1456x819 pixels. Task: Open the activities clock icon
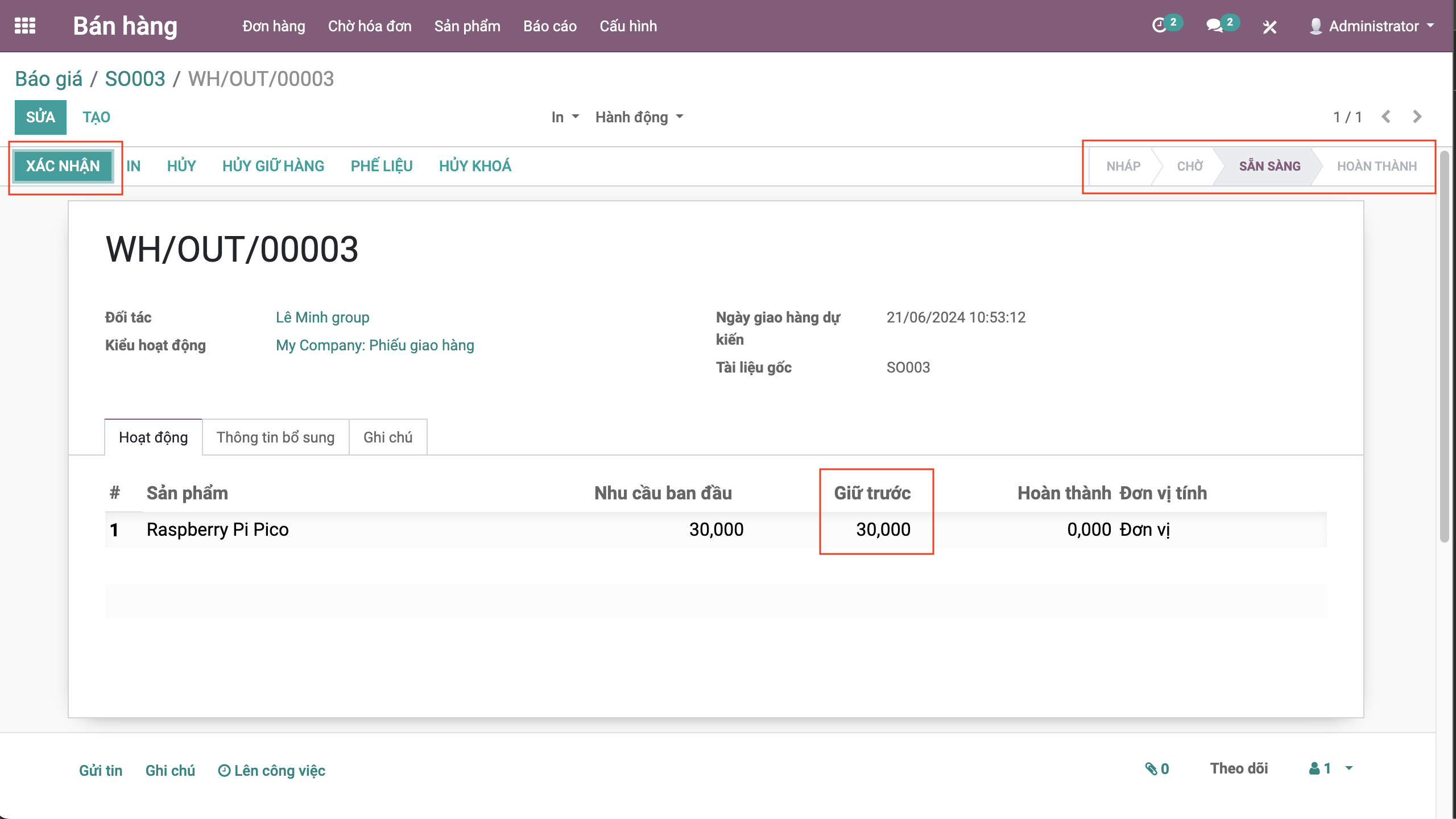click(x=1159, y=26)
